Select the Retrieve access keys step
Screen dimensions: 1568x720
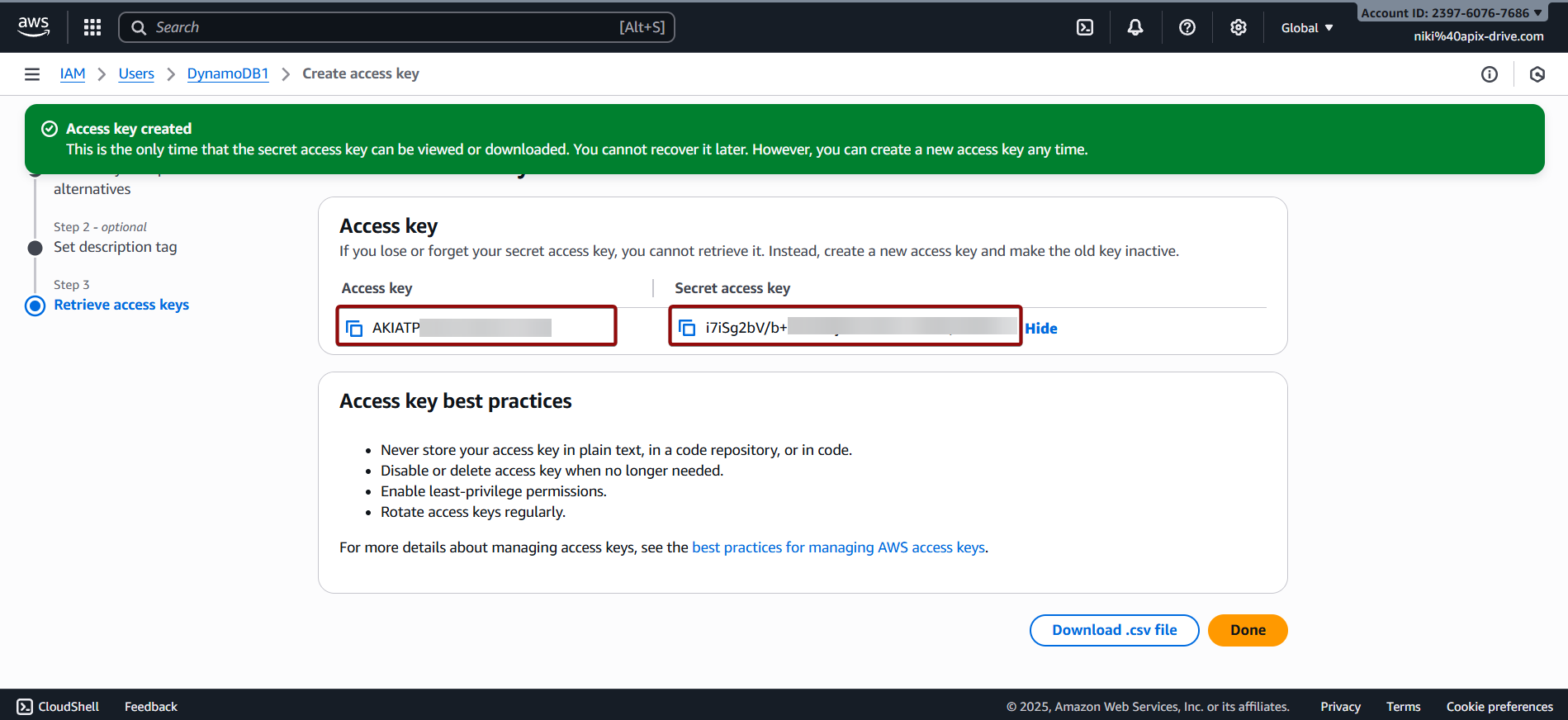pyautogui.click(x=121, y=305)
